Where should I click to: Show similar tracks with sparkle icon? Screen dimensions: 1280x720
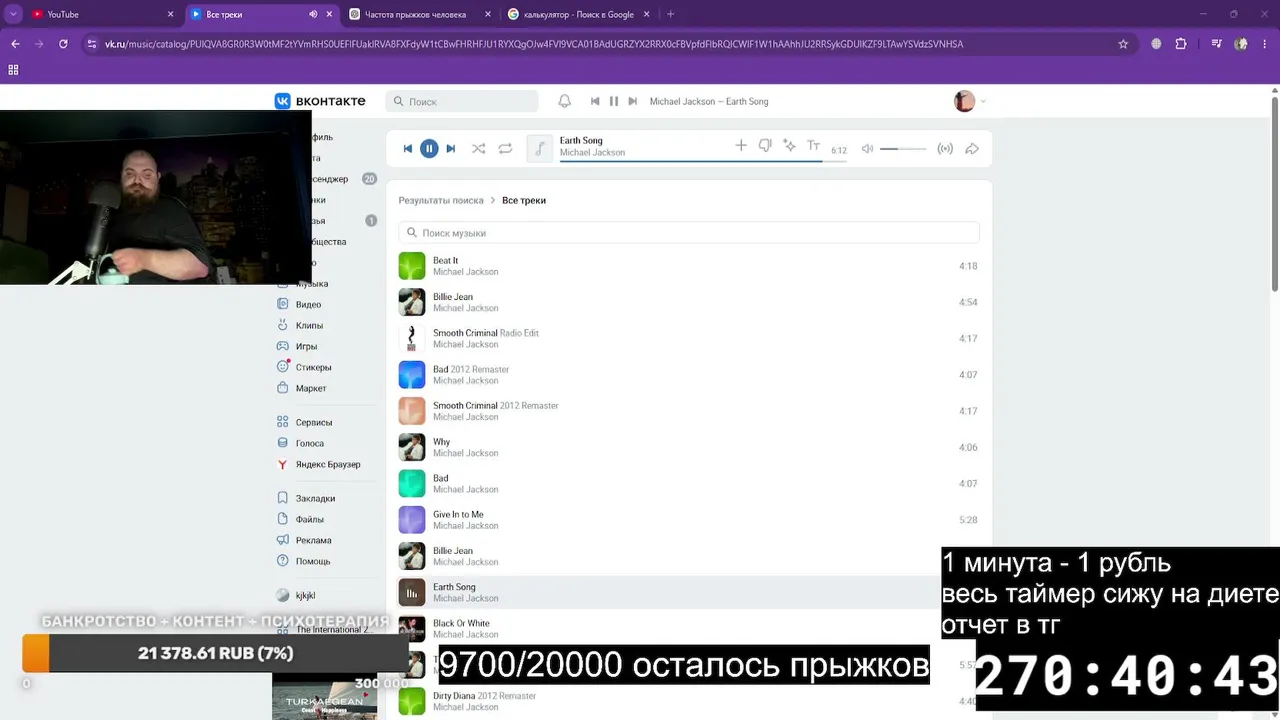(x=789, y=146)
